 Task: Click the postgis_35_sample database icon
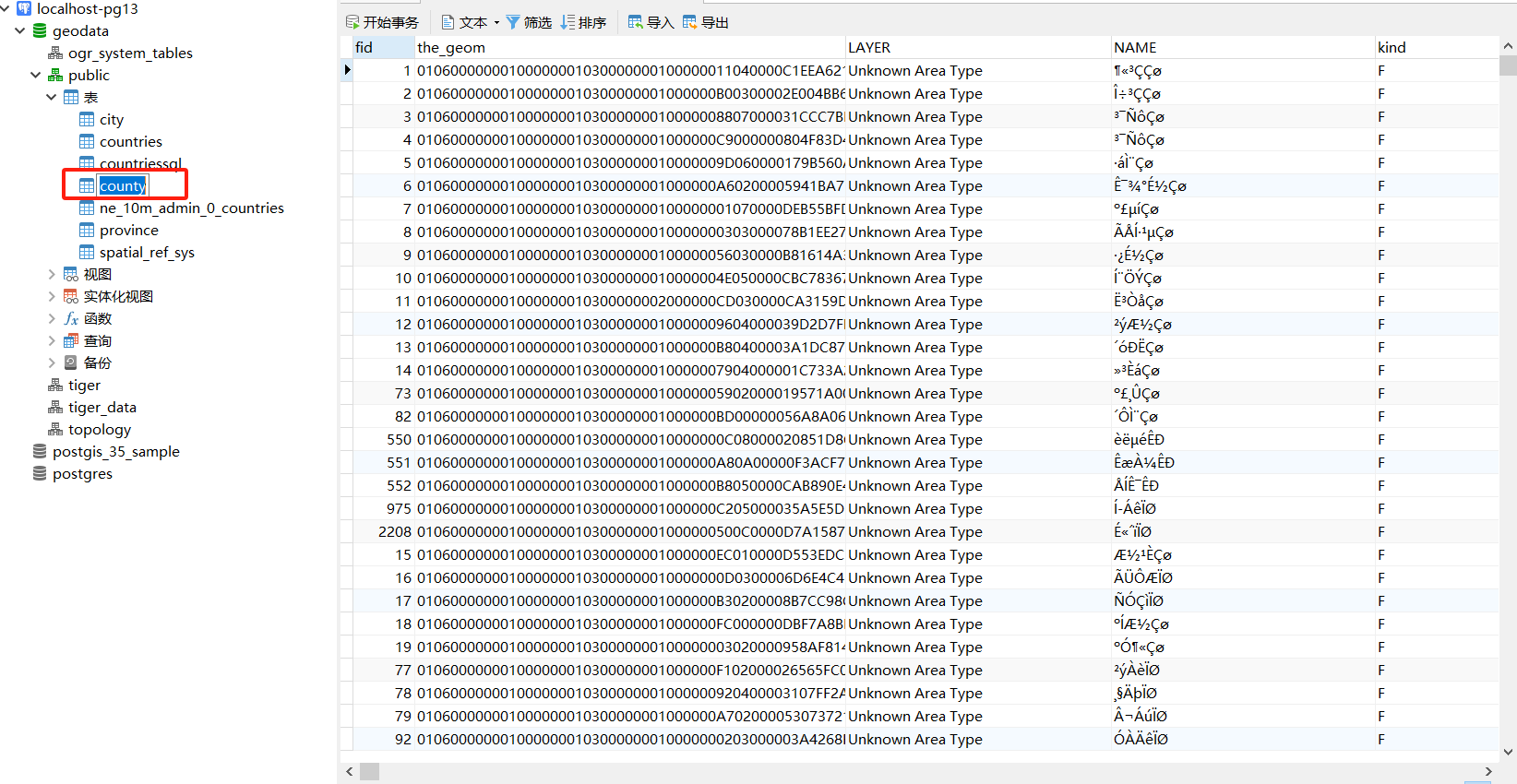(x=40, y=451)
